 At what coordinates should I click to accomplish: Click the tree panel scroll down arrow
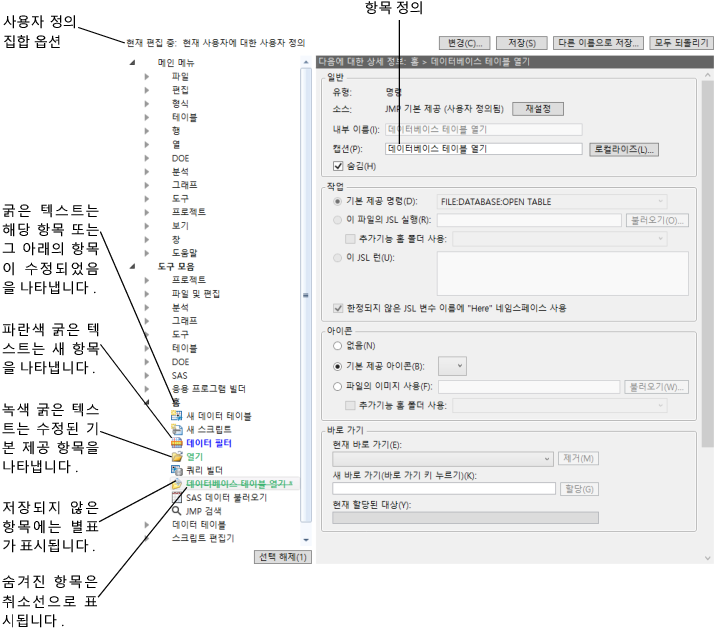[306, 540]
